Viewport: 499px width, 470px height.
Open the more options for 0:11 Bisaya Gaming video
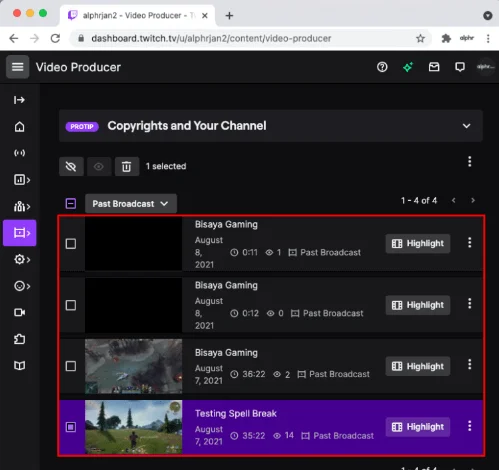click(x=470, y=243)
